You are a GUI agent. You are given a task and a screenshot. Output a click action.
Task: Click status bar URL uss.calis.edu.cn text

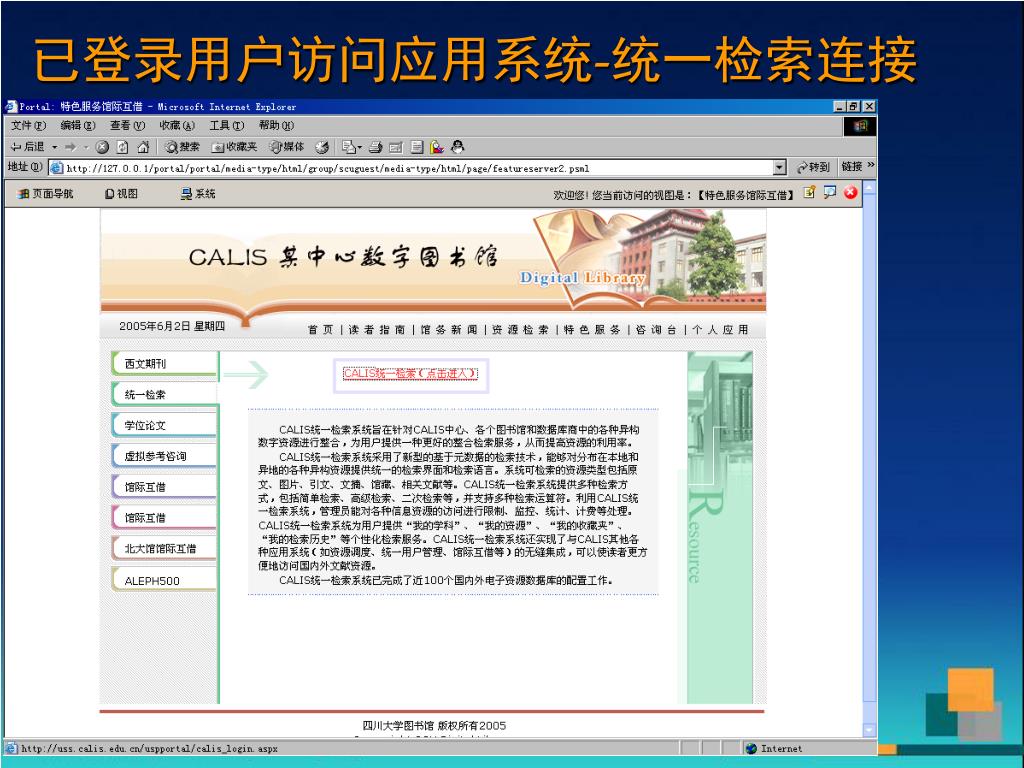(x=150, y=748)
